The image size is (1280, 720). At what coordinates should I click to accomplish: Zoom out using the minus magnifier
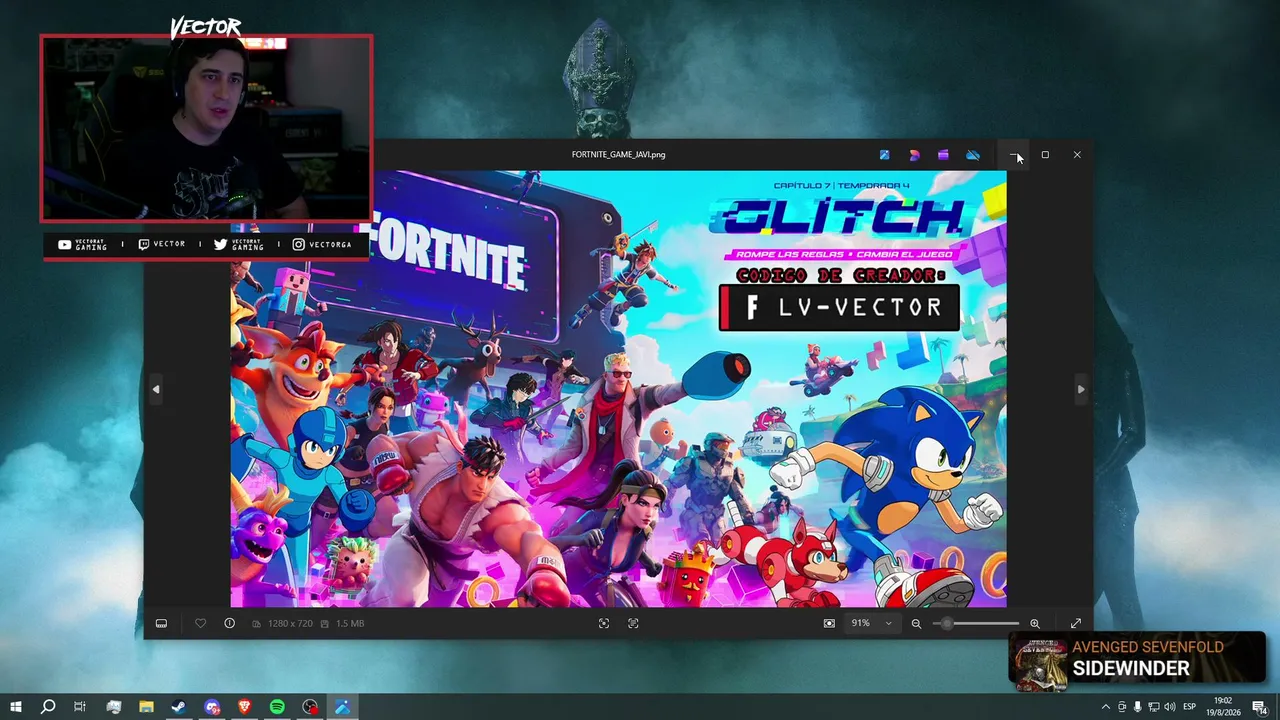coord(916,623)
